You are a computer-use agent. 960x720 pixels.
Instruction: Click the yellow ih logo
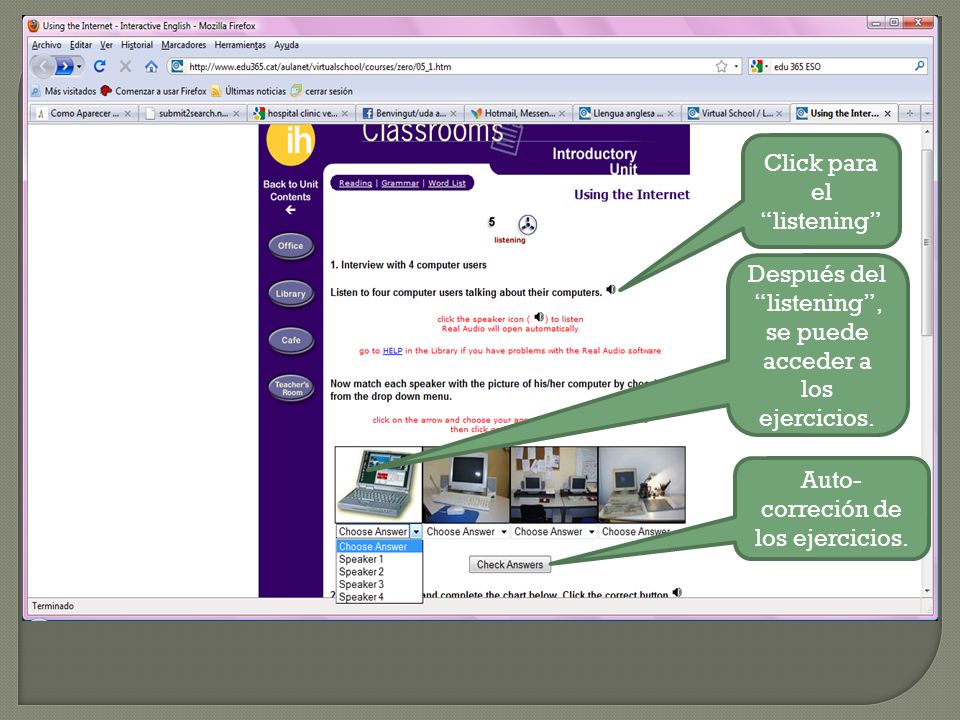(x=291, y=143)
